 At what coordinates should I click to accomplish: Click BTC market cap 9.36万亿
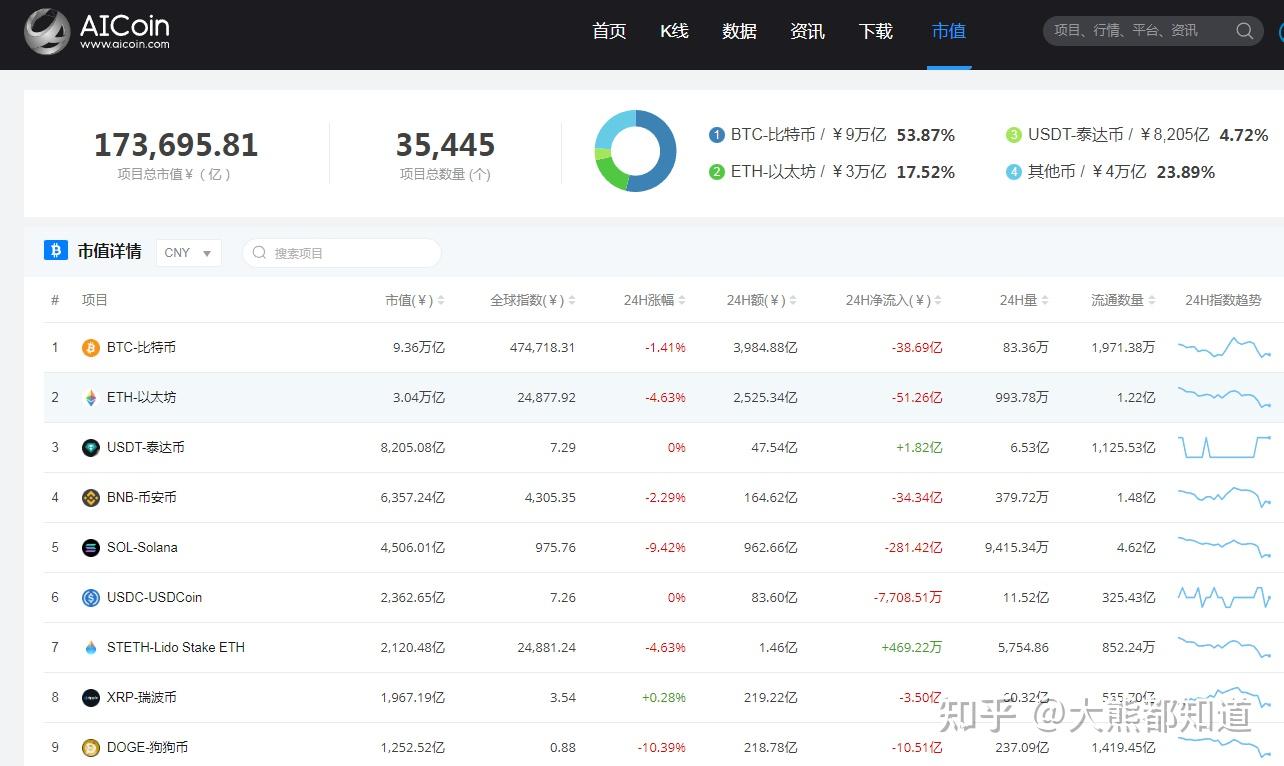419,348
